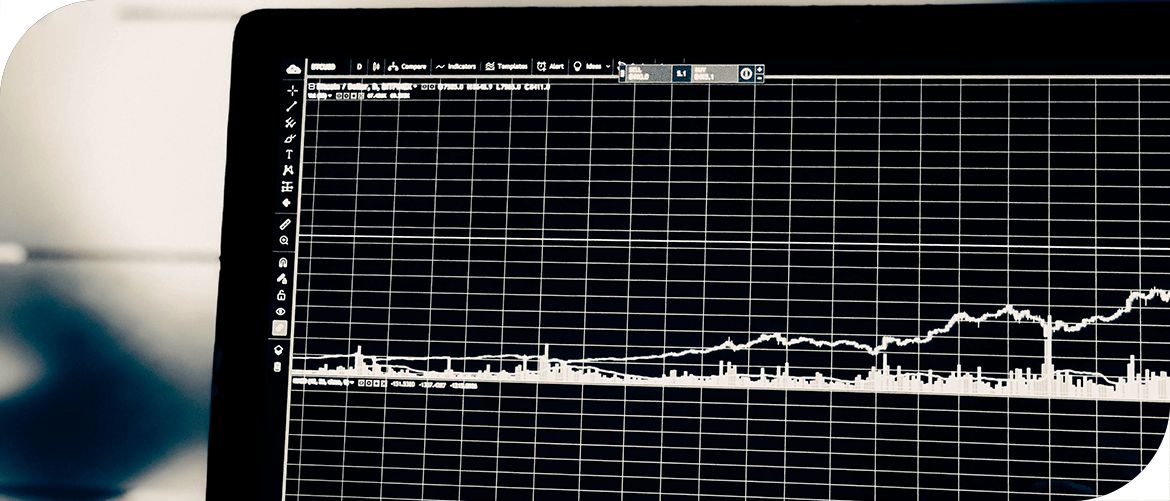This screenshot has width=1170, height=501.
Task: Click the round icon right of the BUY button
Action: click(746, 73)
